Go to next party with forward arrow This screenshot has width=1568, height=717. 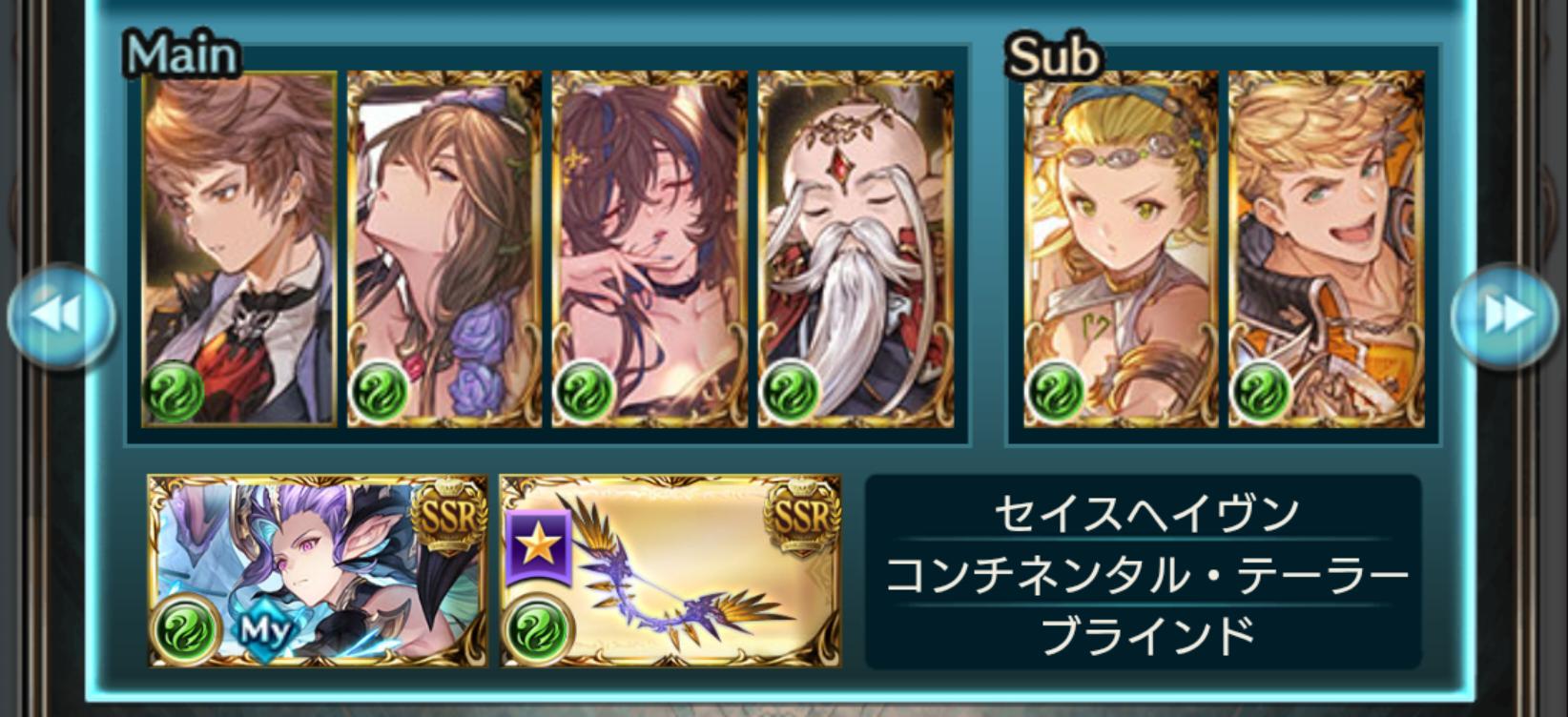coord(1506,316)
